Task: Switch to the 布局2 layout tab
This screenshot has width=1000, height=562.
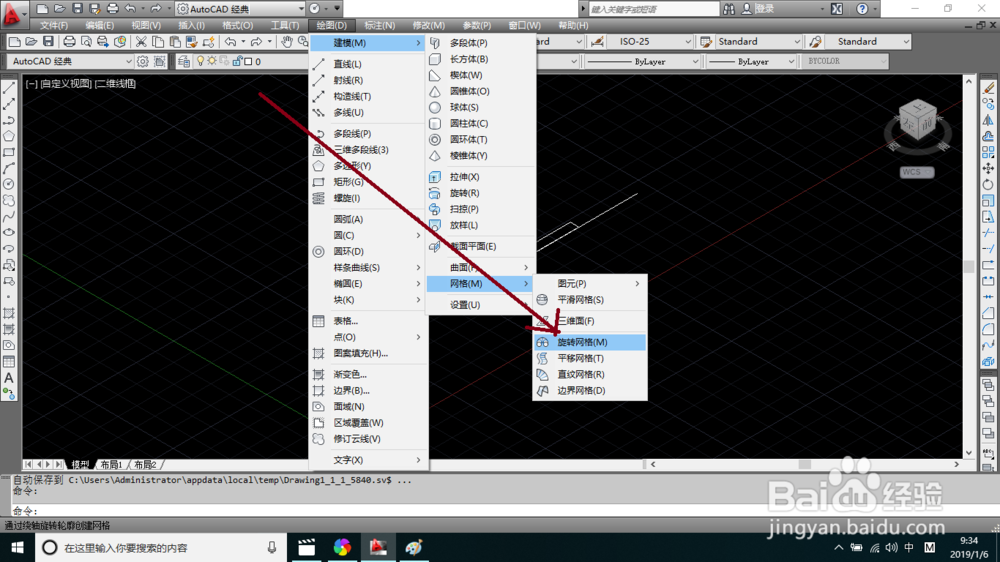Action: (145, 465)
